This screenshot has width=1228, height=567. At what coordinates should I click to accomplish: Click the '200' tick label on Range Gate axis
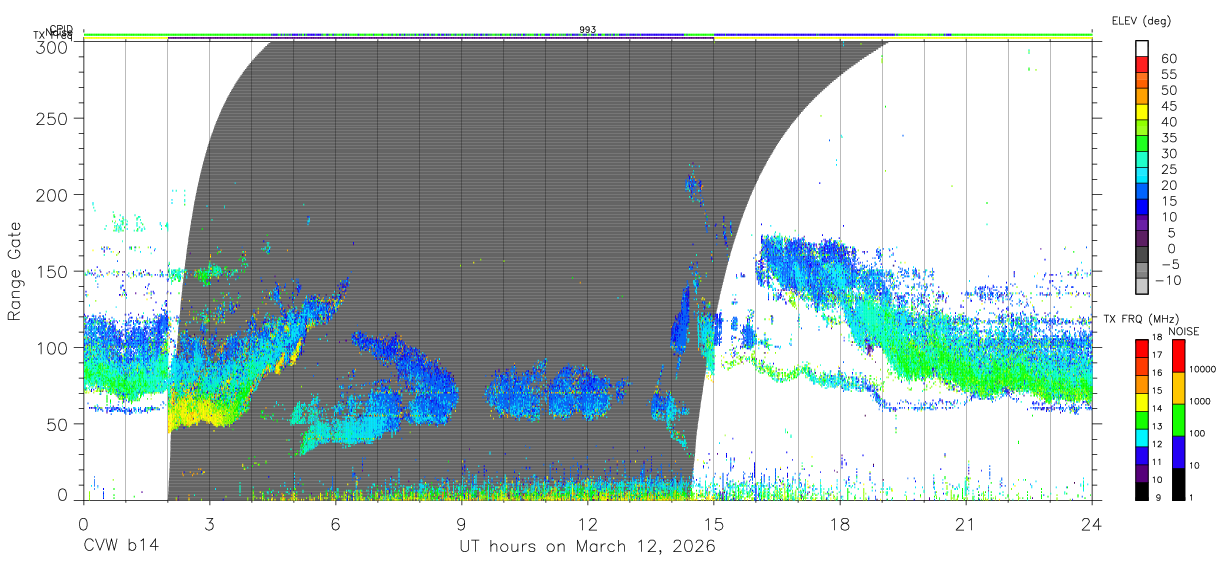[x=52, y=194]
